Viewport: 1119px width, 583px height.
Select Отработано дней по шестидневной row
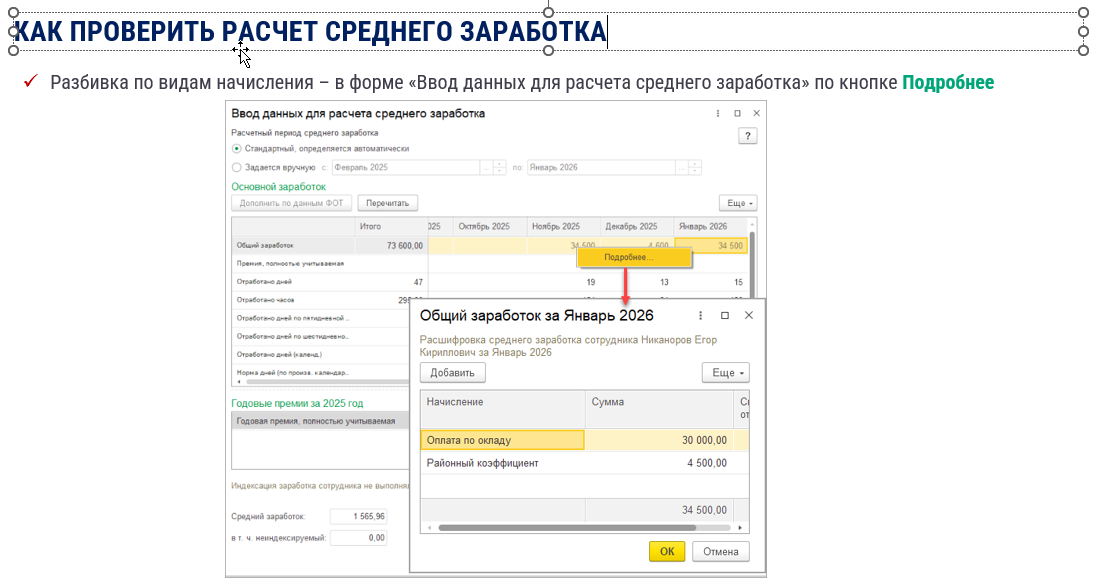(x=293, y=336)
